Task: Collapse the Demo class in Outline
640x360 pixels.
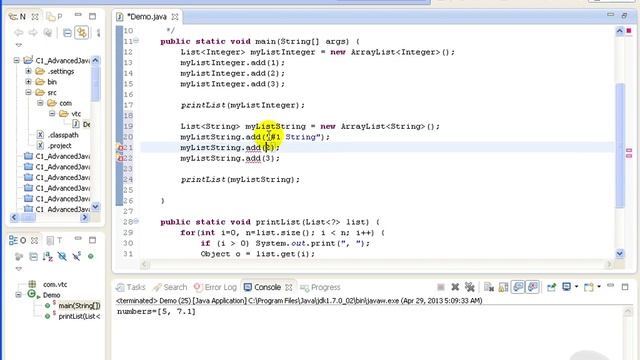Action: click(18, 295)
